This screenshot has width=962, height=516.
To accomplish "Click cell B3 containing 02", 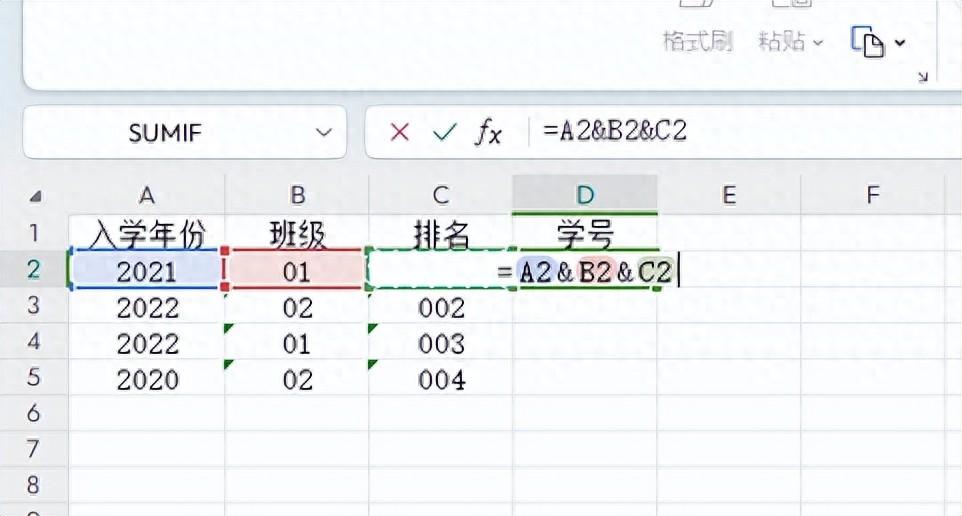I will click(x=297, y=306).
